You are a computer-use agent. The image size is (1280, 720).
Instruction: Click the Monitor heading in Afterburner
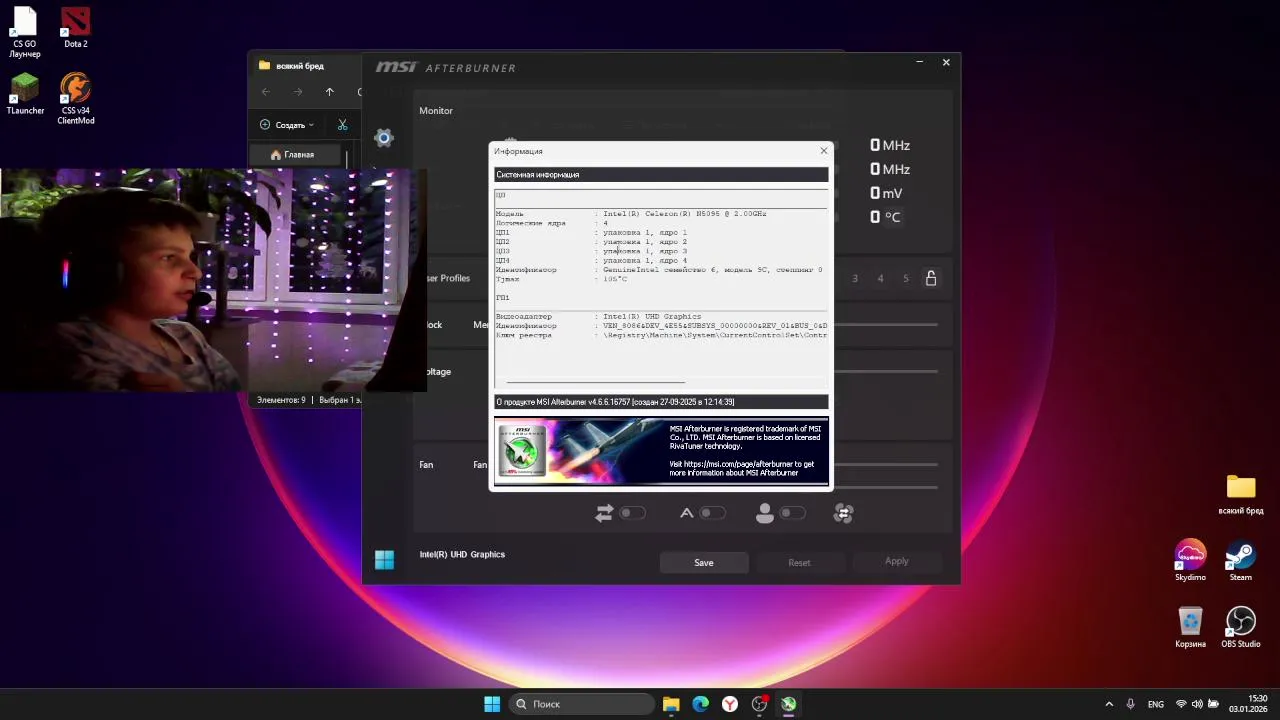[x=436, y=111]
